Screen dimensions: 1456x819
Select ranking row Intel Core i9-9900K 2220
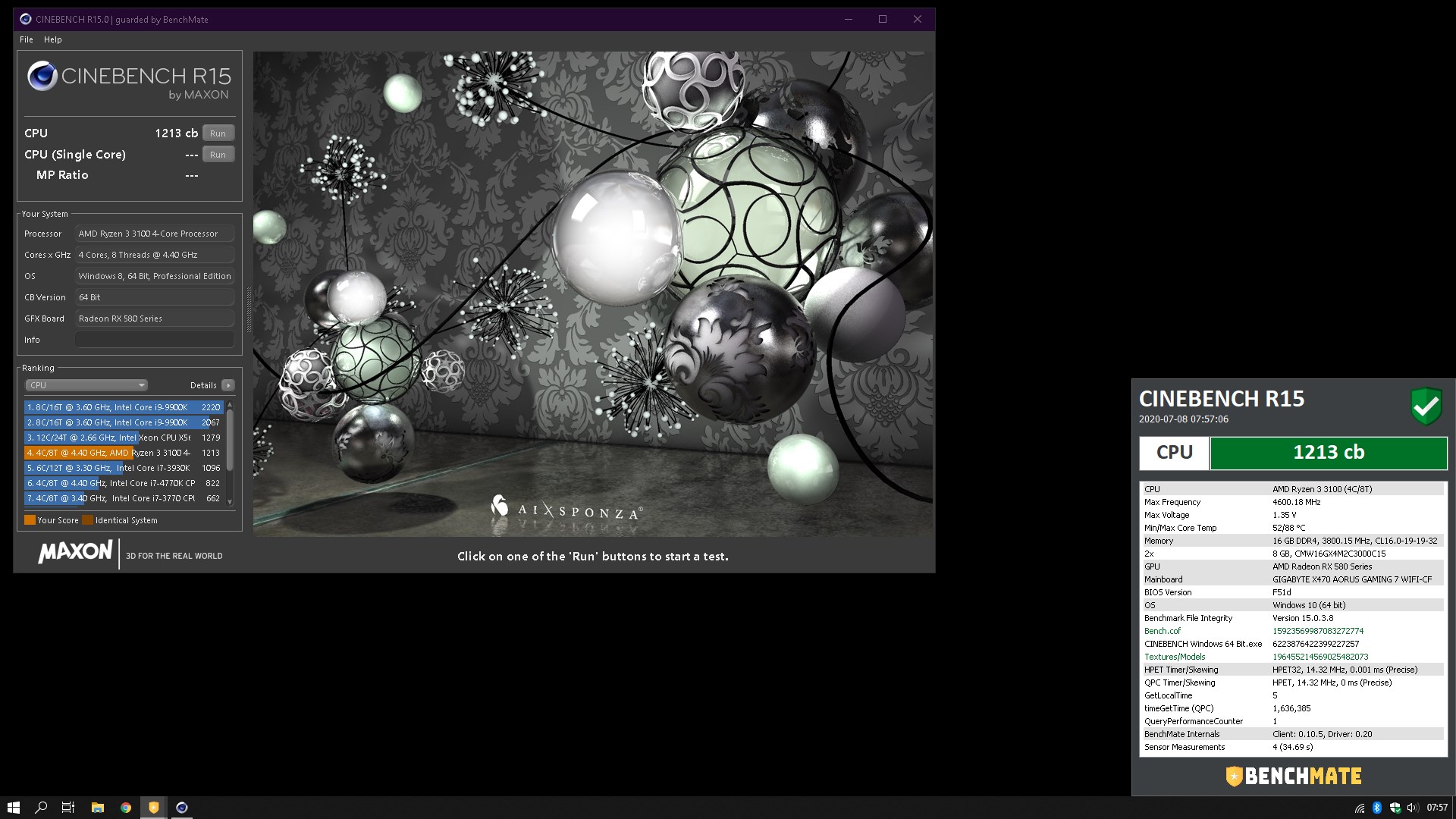124,407
